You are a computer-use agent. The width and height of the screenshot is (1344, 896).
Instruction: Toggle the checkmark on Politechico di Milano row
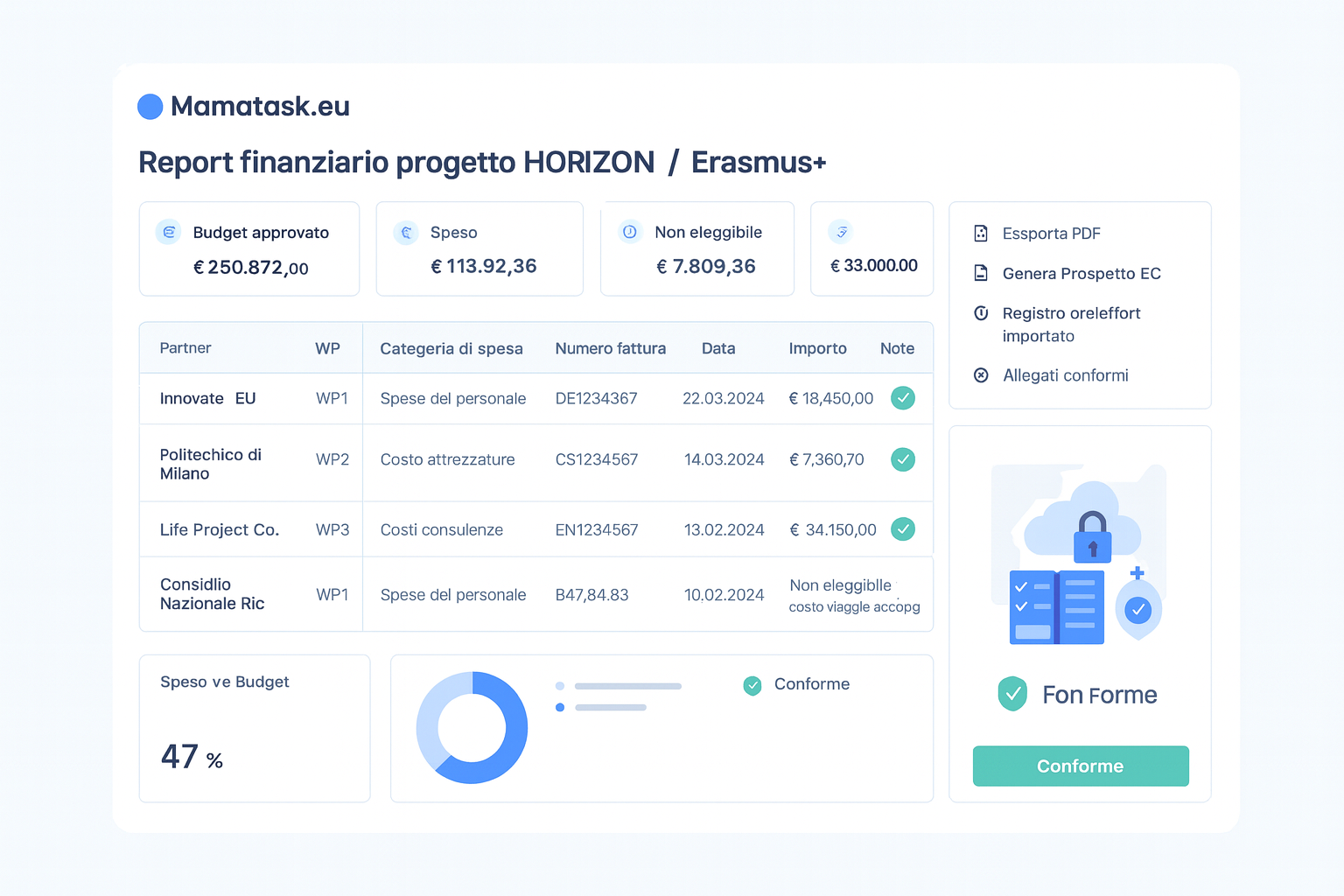tap(902, 459)
